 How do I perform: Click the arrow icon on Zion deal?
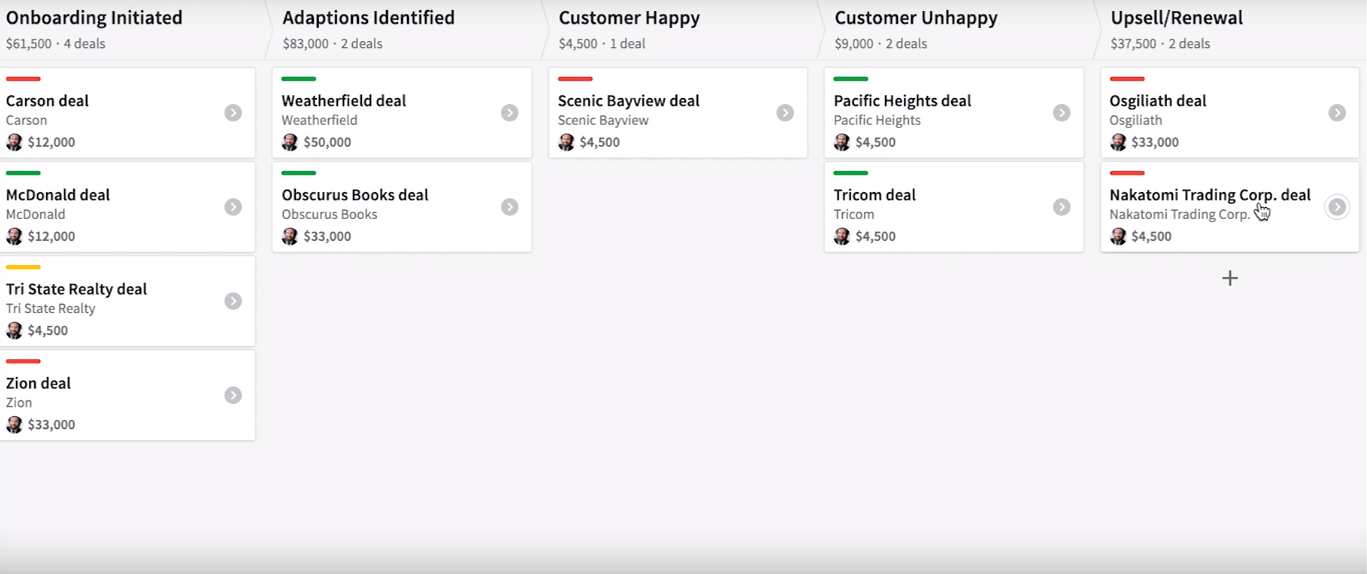click(233, 395)
